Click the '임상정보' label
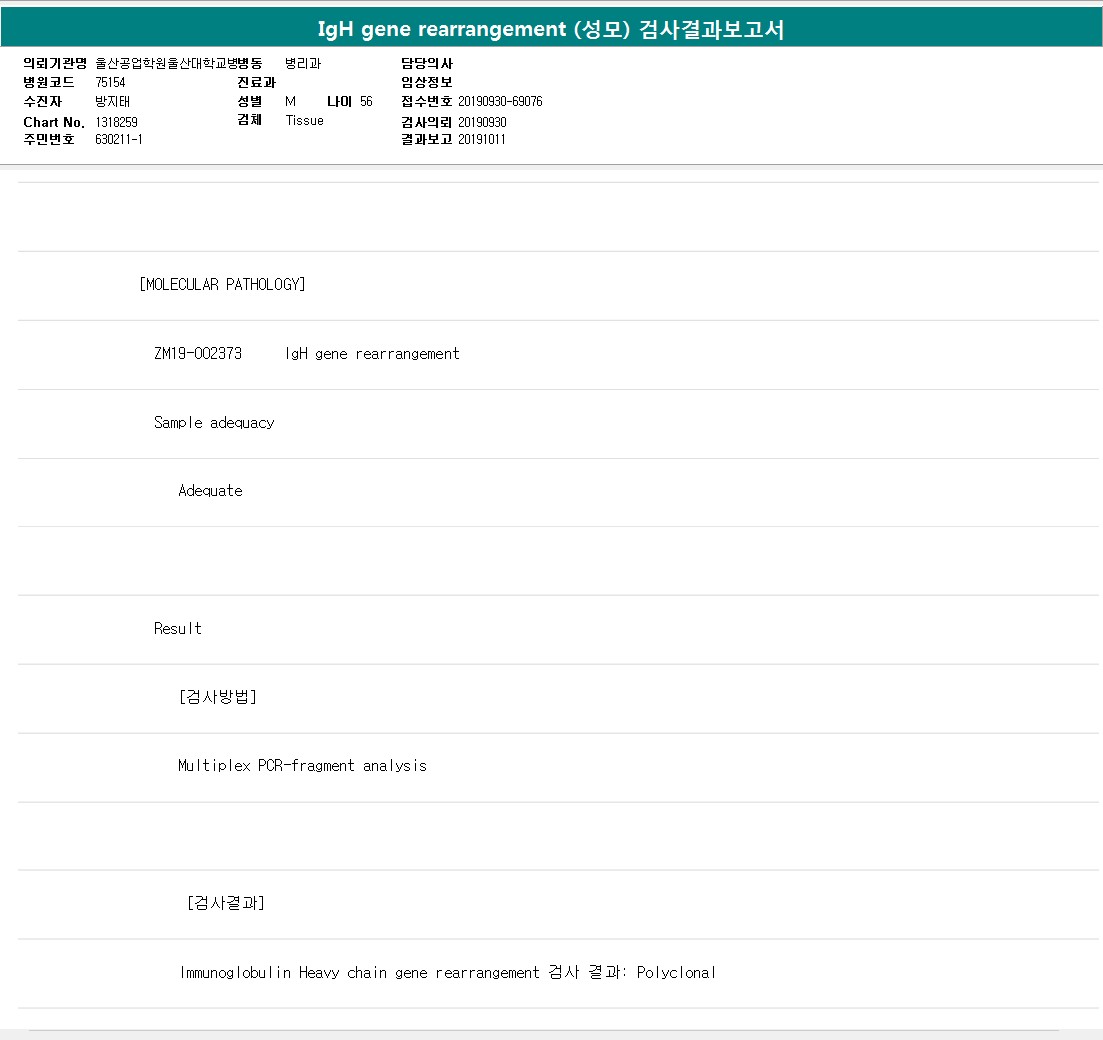1103x1040 pixels. pos(427,82)
